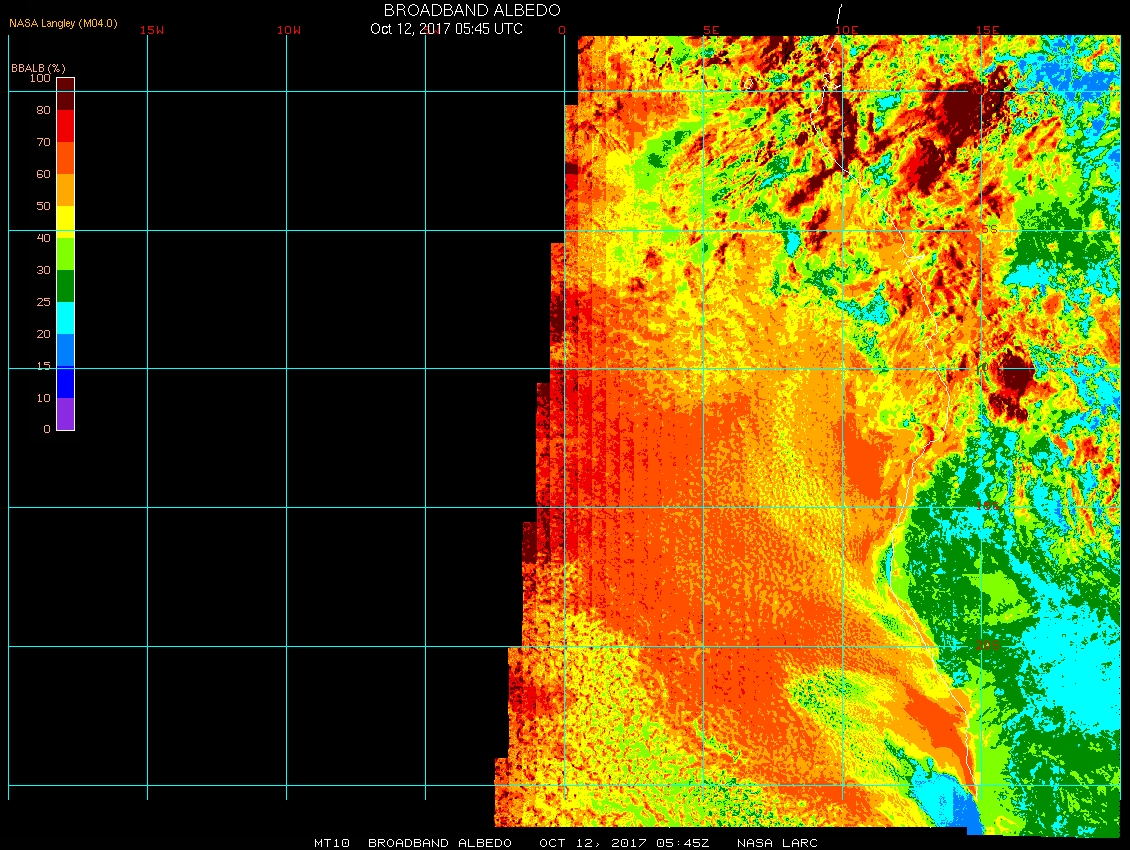The width and height of the screenshot is (1130, 850).
Task: Click the 15W longitude label
Action: (152, 30)
